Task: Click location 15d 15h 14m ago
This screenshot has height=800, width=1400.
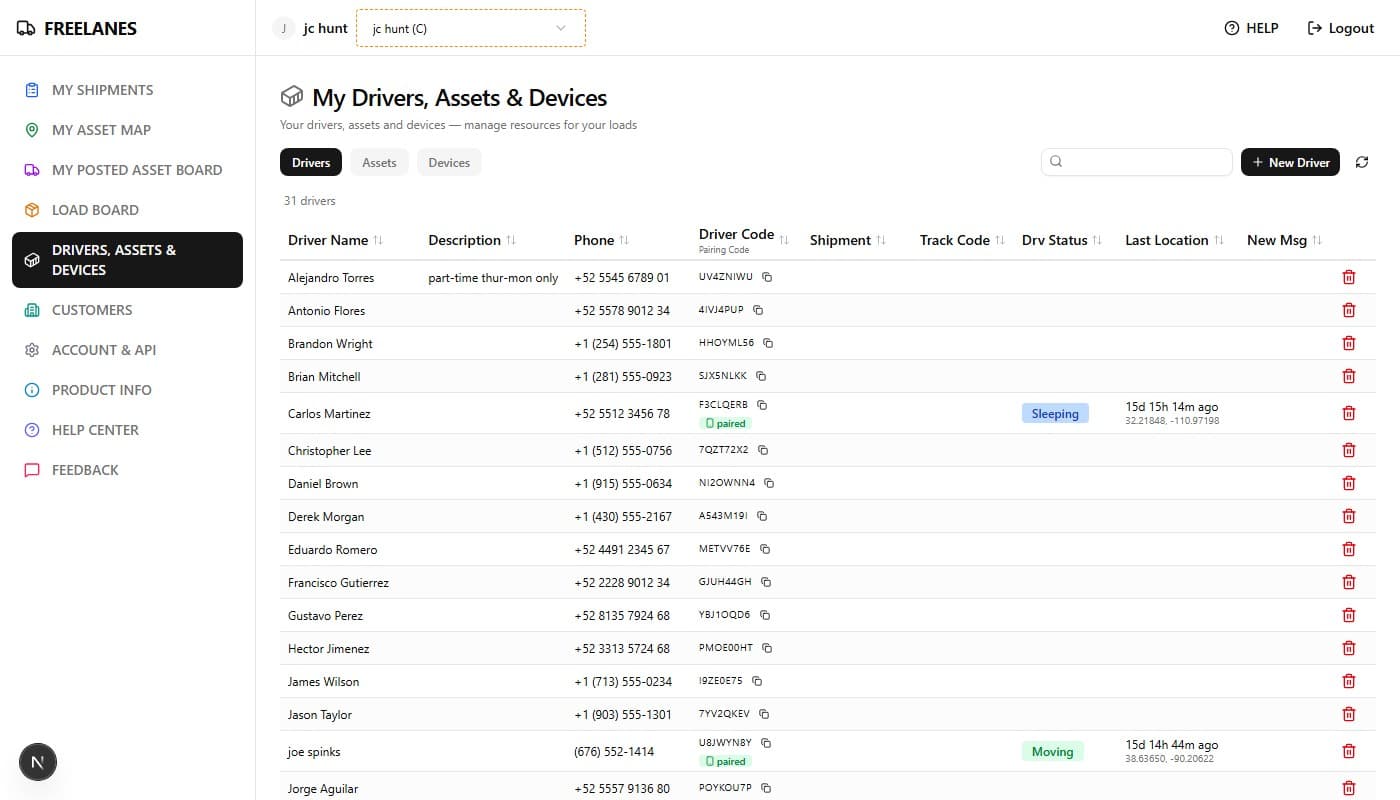Action: [x=1172, y=407]
